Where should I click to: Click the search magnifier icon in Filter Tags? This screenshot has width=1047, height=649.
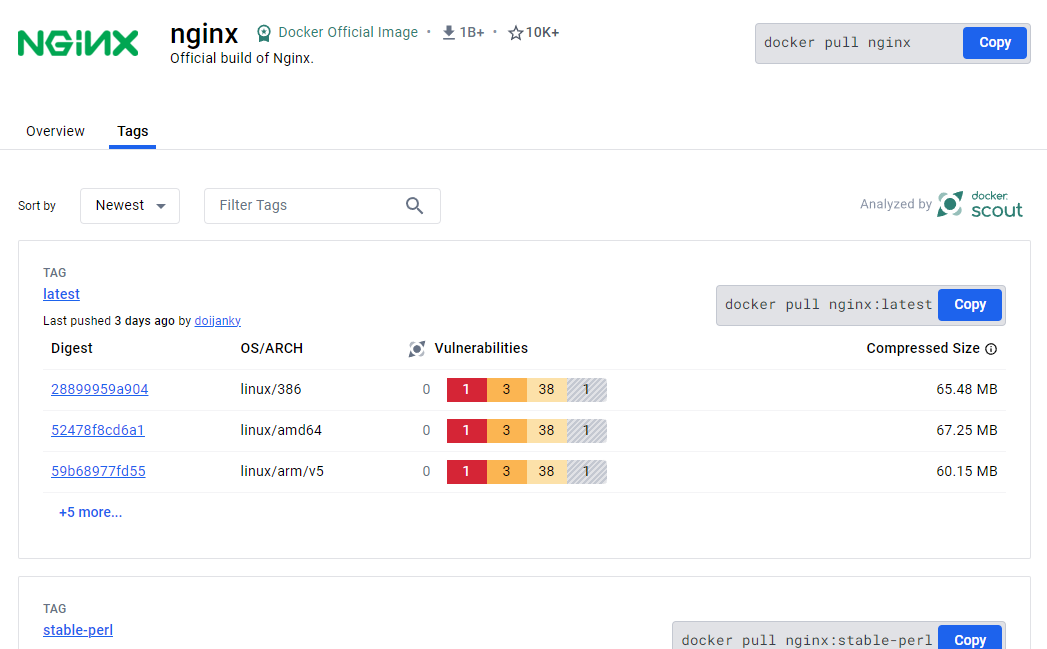(x=415, y=206)
